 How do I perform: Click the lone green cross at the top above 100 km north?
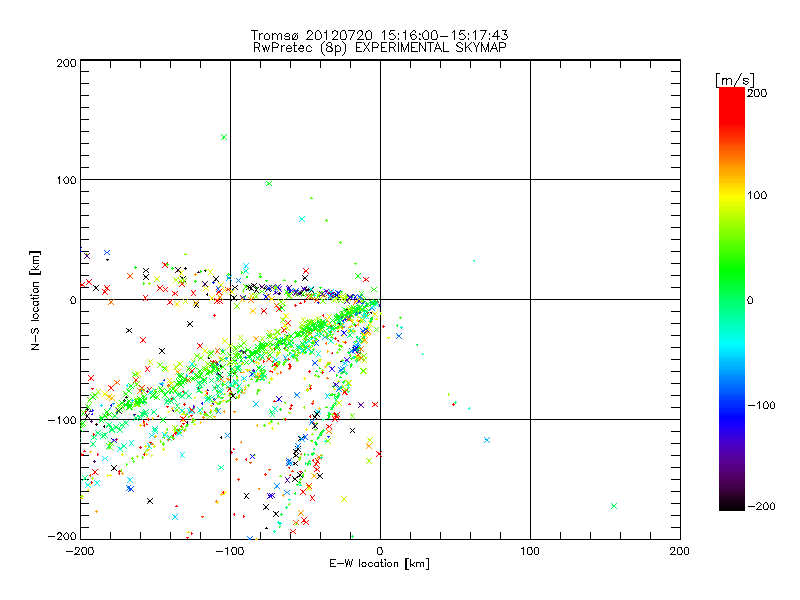(x=223, y=137)
